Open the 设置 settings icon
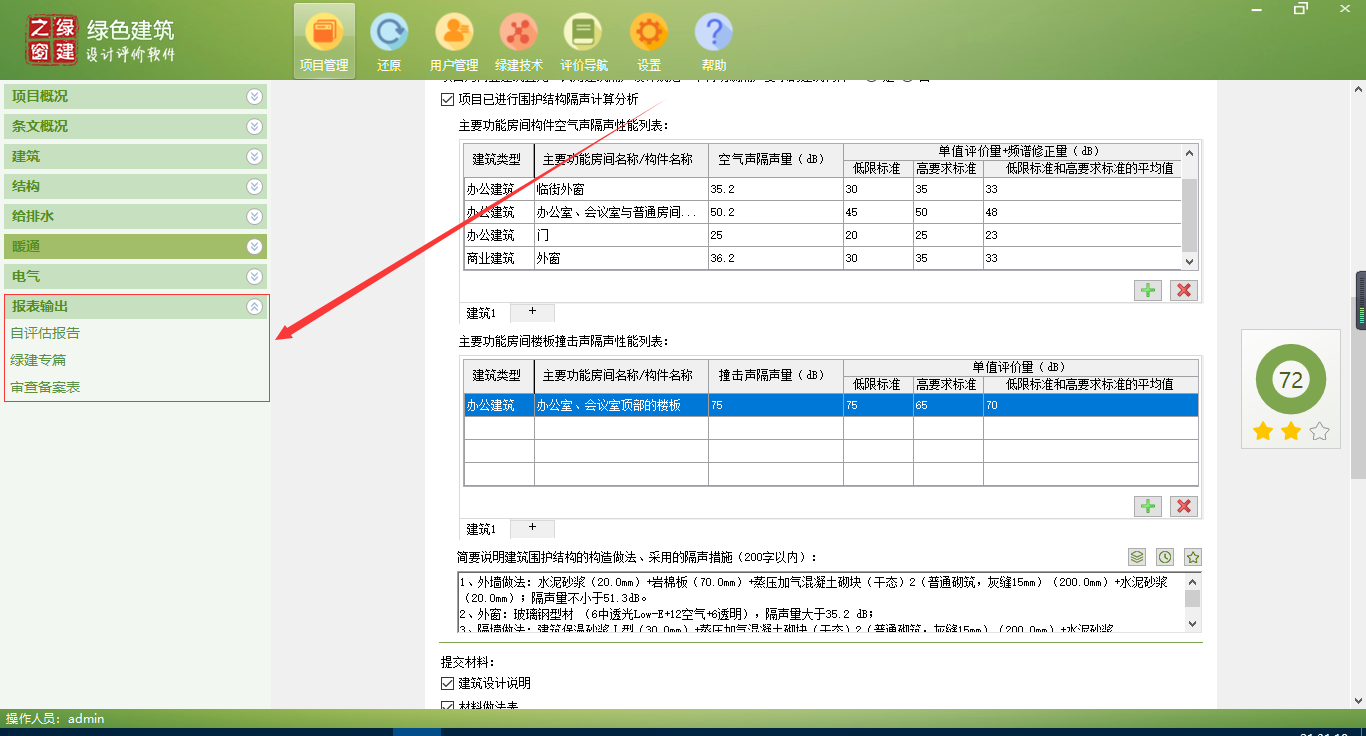The image size is (1366, 736). point(648,33)
